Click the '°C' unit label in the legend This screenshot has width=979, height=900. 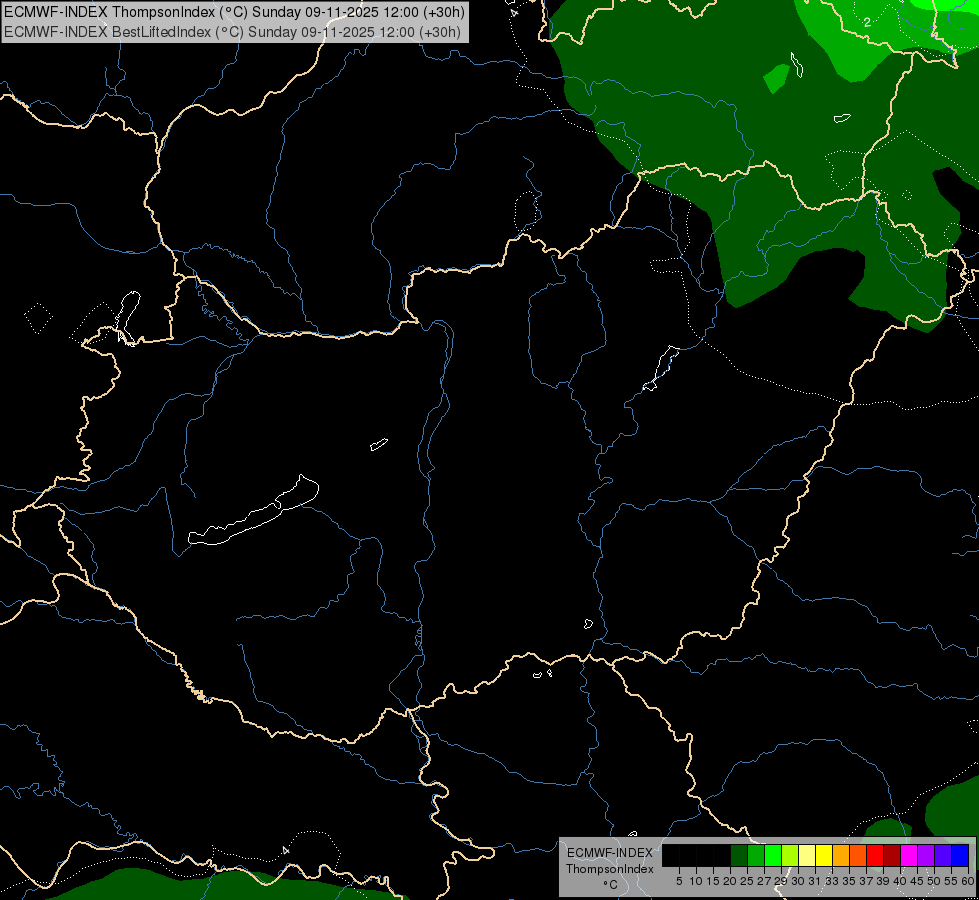click(610, 885)
